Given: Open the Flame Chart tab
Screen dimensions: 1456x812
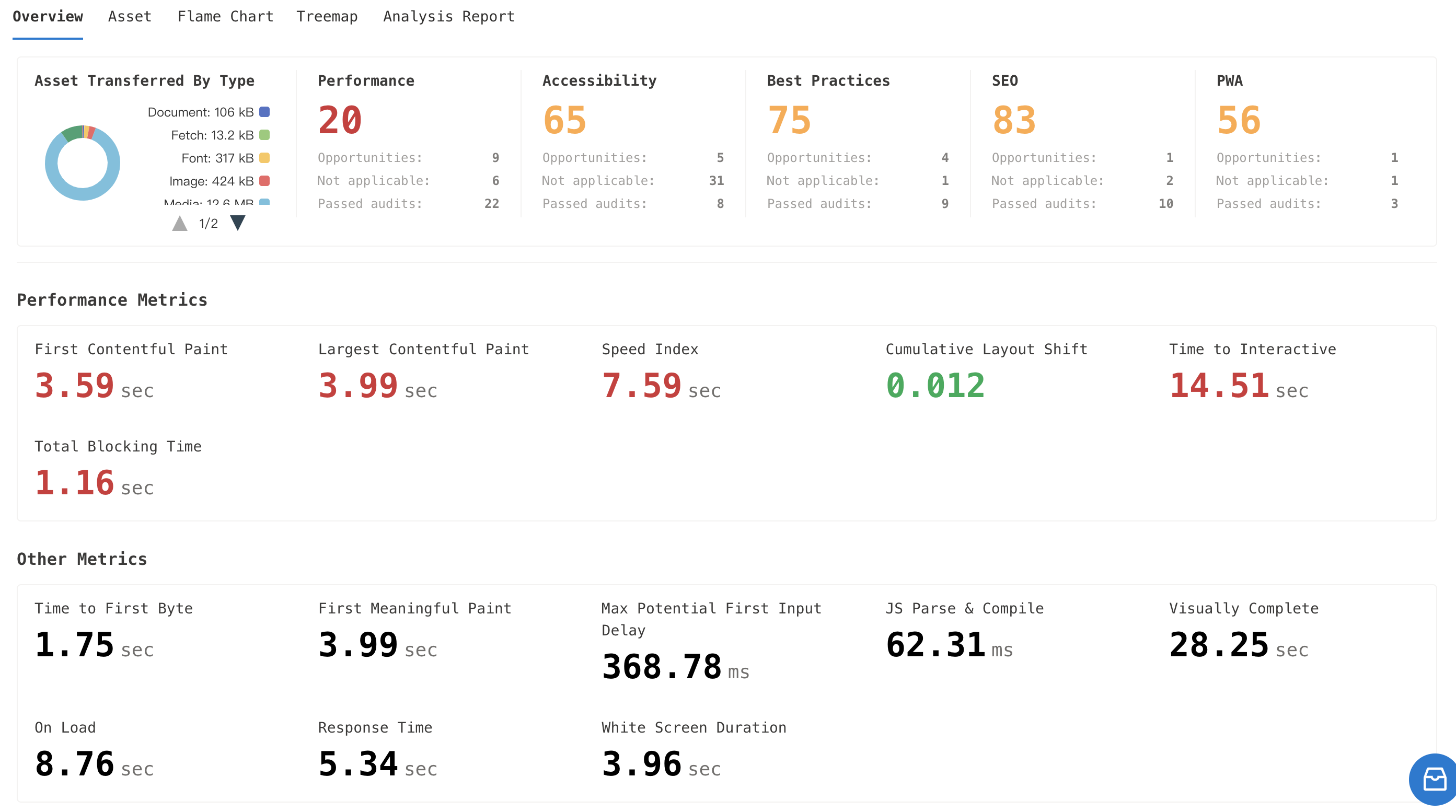Looking at the screenshot, I should tap(226, 16).
